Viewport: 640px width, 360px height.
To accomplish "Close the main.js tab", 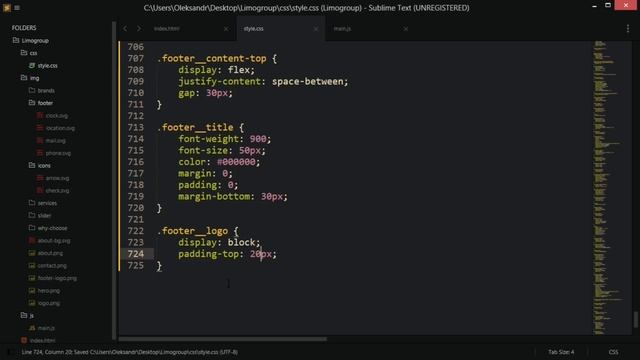I will 406,29.
